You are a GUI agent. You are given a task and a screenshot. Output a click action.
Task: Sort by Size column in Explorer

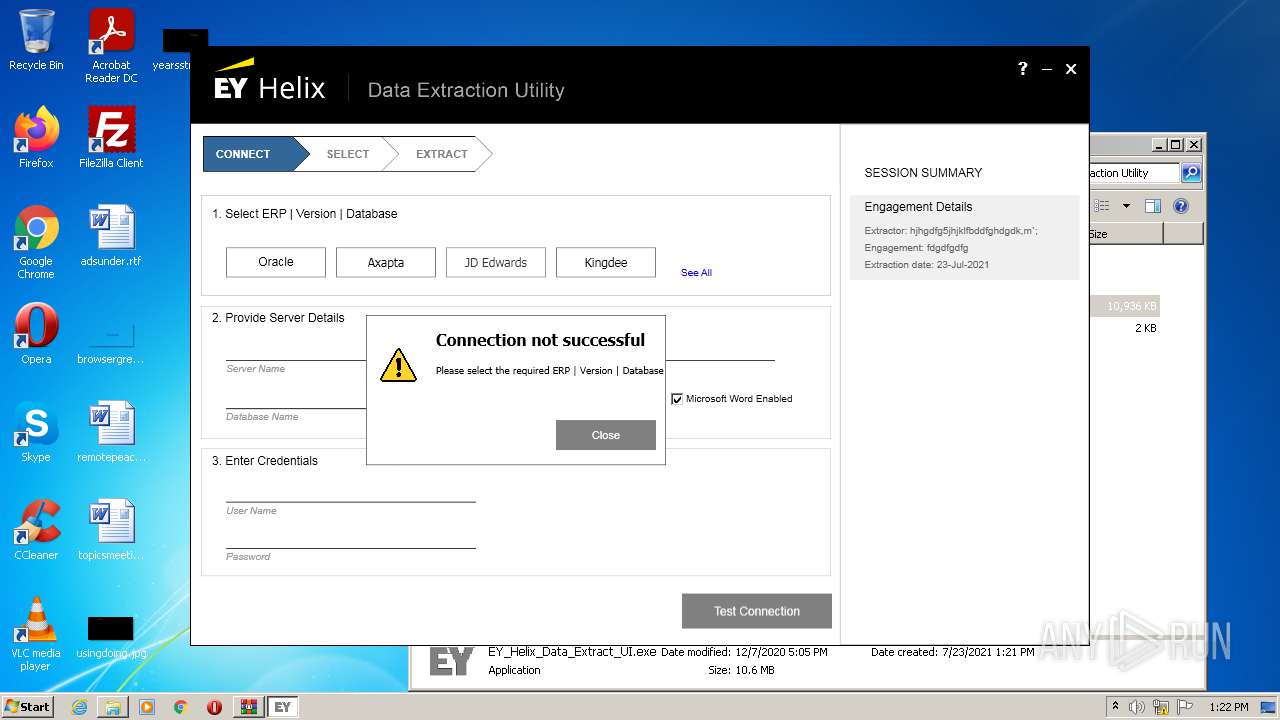click(1125, 234)
